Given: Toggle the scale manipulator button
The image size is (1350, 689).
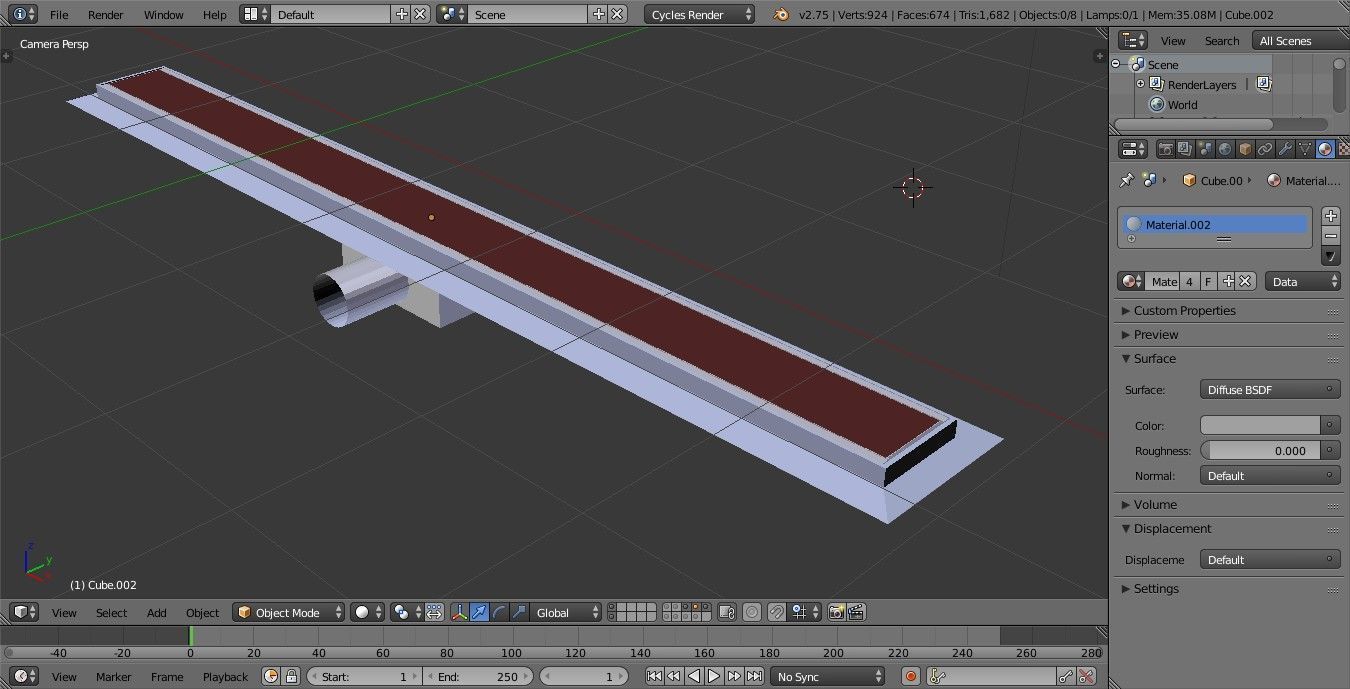Looking at the screenshot, I should pos(520,612).
